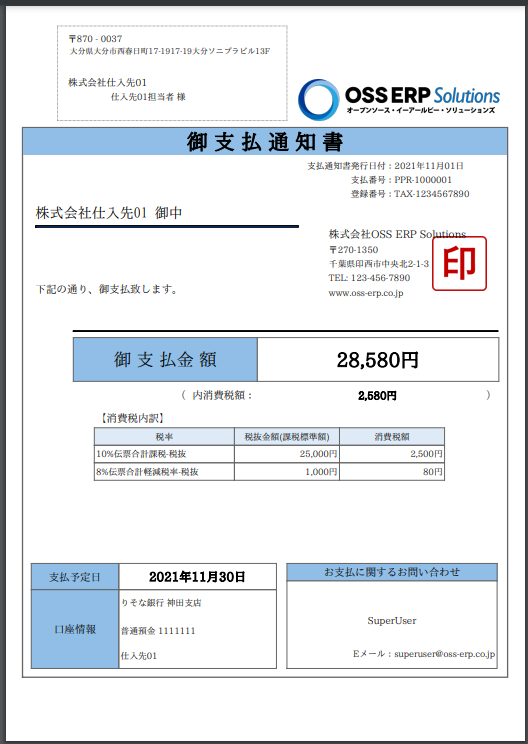Click 株式会社仕入先01 in address box

[x=107, y=83]
